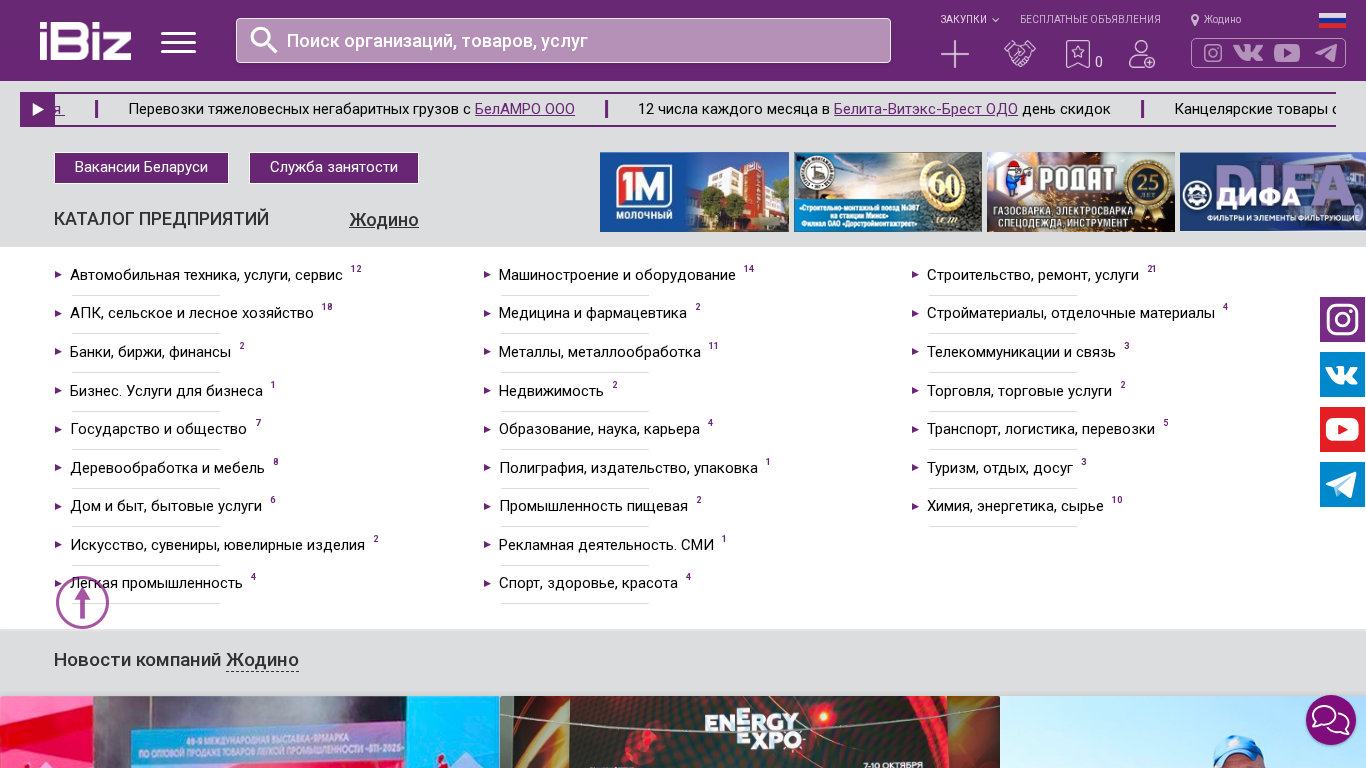
Task: Open the hamburger main menu
Action: [178, 42]
